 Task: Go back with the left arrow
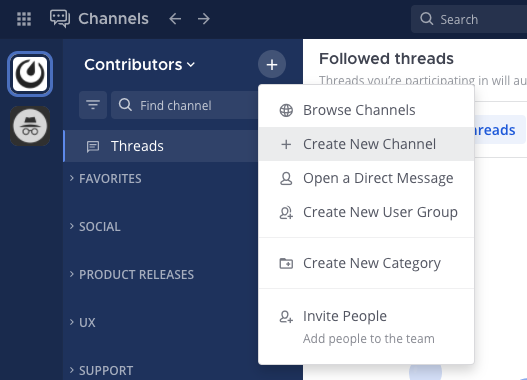point(175,19)
